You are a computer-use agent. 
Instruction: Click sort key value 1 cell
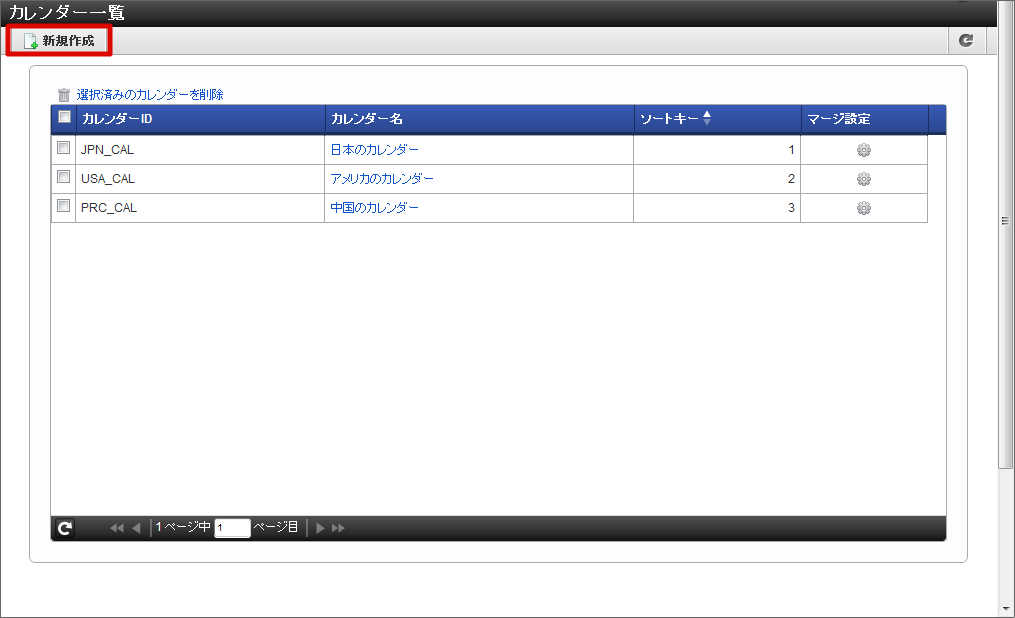point(717,149)
